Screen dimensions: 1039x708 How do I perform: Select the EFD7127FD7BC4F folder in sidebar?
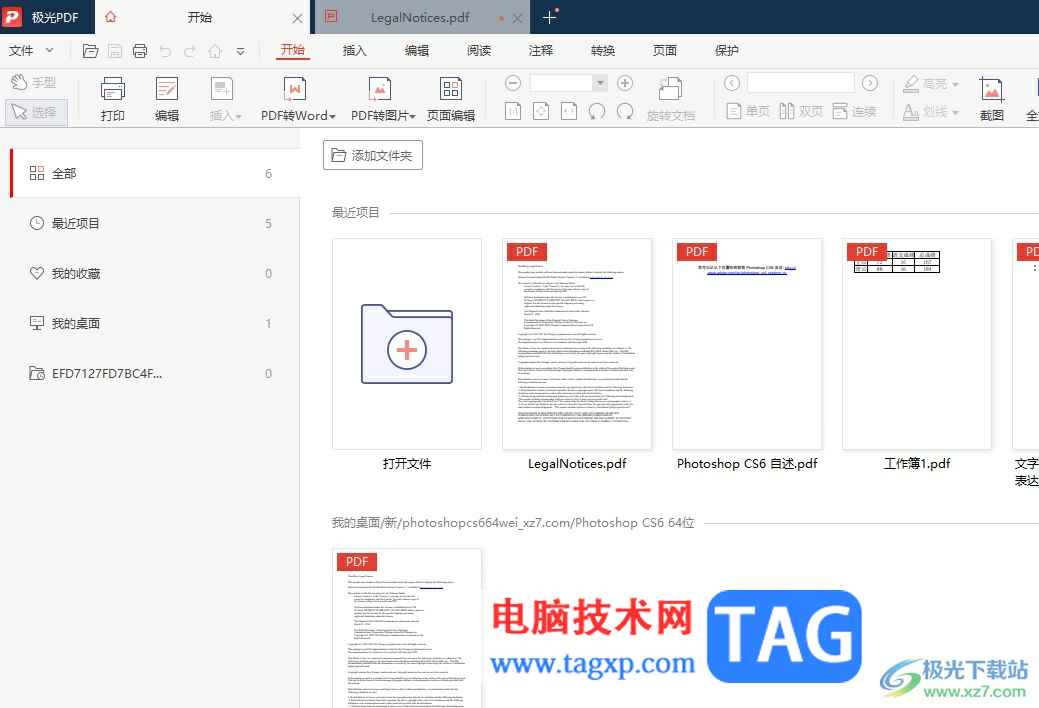(x=154, y=373)
